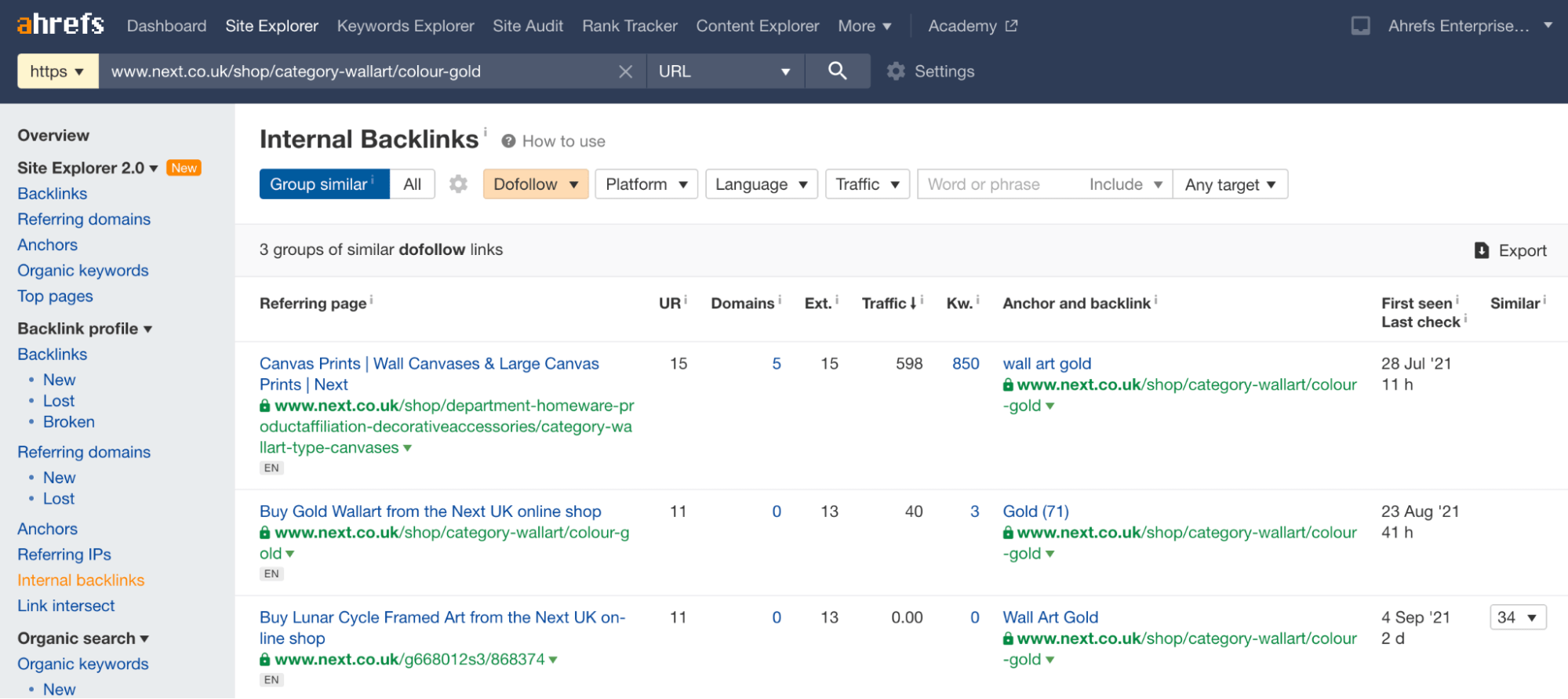This screenshot has height=699, width=1568.
Task: Click the monitor icon in the top bar
Action: click(1360, 26)
